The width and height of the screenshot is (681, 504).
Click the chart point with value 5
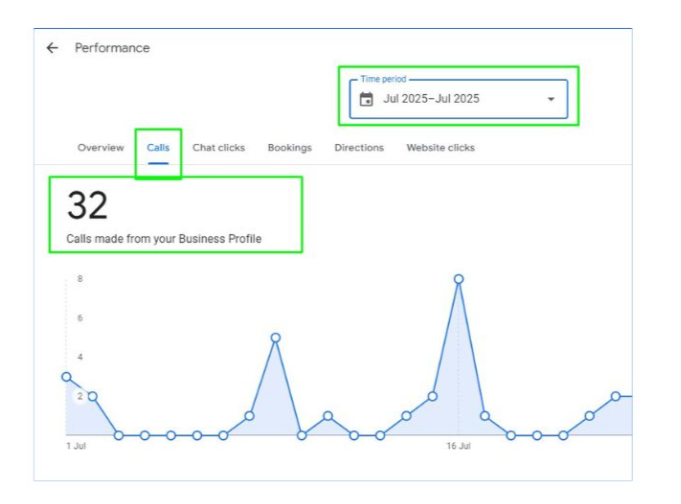coord(275,338)
